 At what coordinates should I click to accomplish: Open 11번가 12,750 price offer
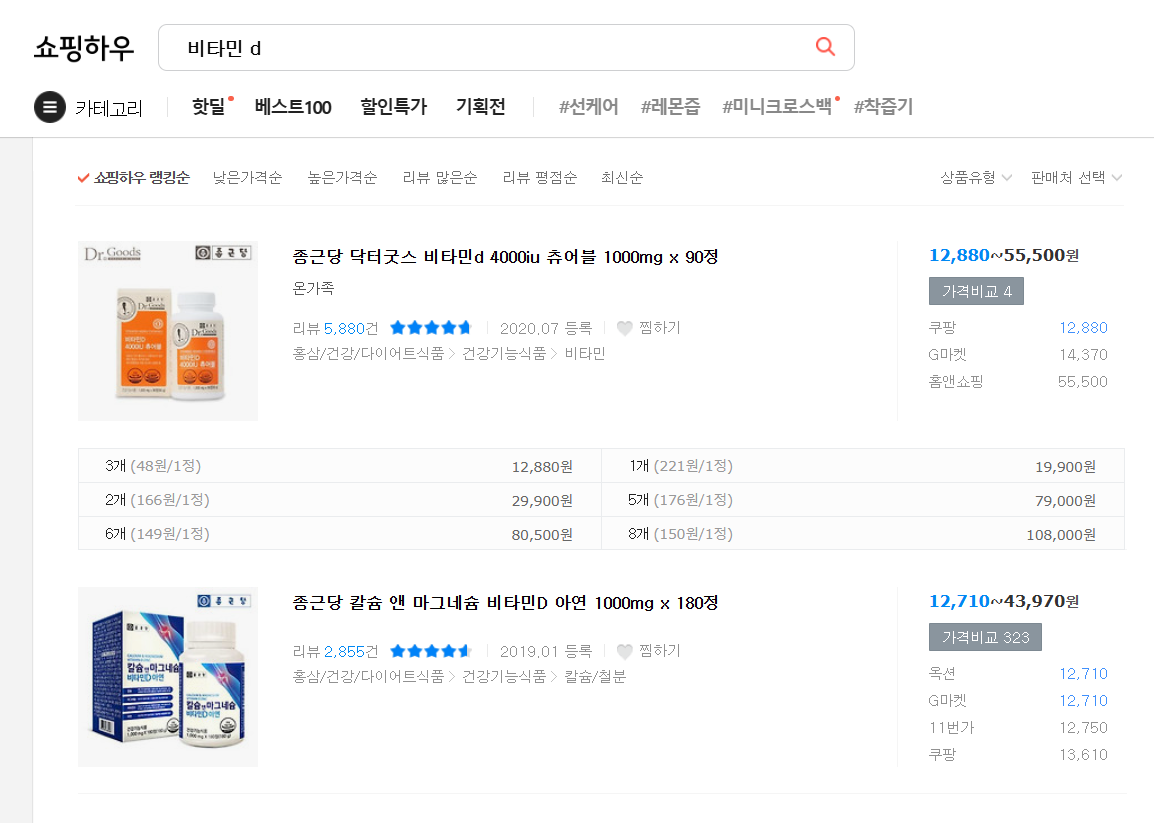[x=1018, y=727]
